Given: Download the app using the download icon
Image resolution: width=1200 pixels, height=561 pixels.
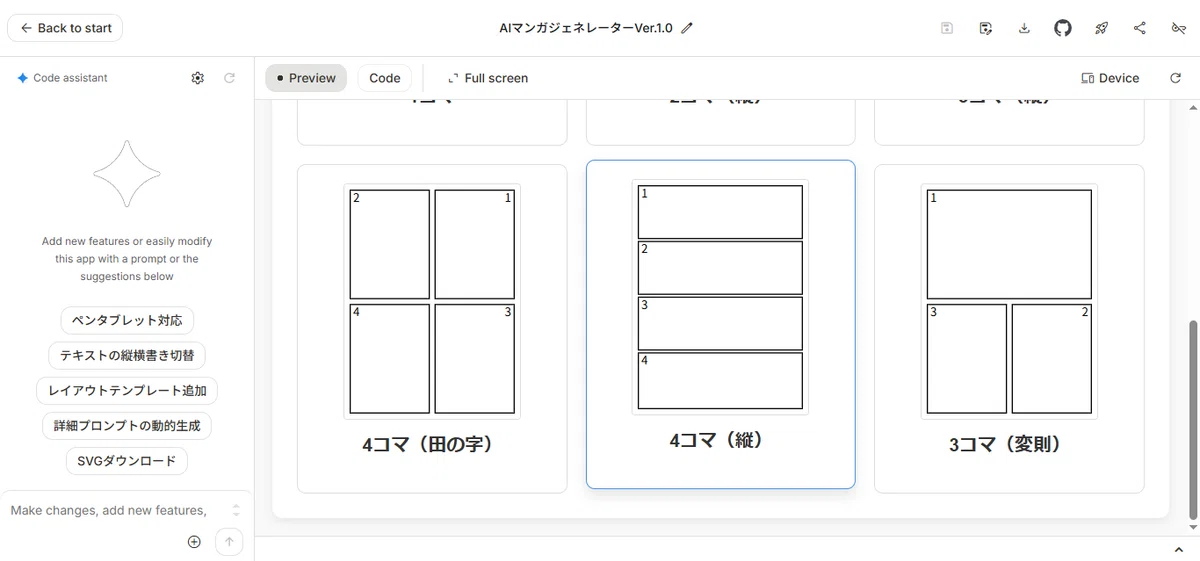Looking at the screenshot, I should click(x=1024, y=28).
